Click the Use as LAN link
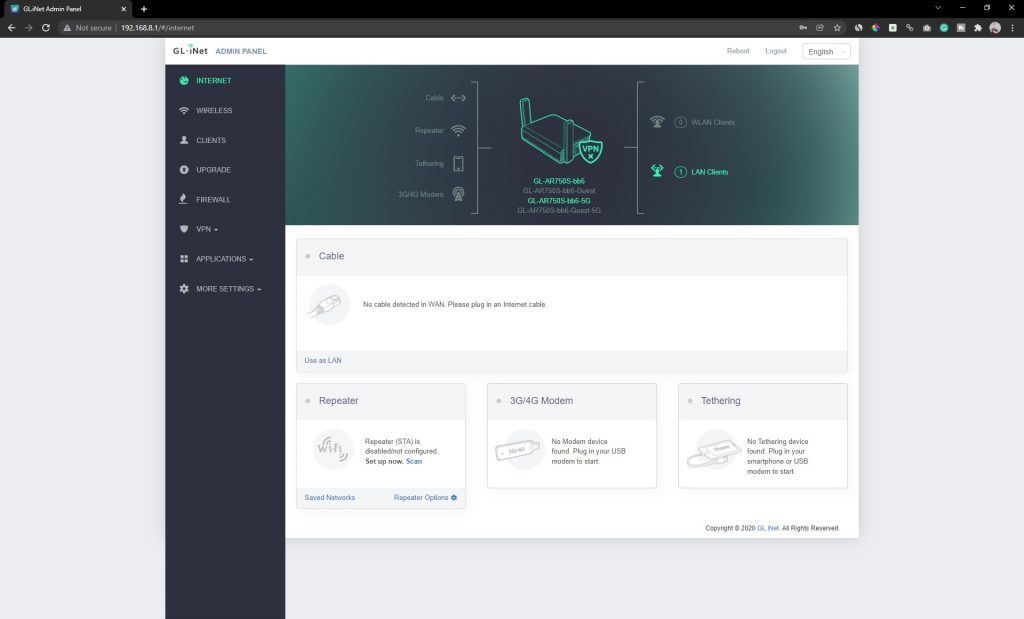The image size is (1024, 619). click(323, 360)
